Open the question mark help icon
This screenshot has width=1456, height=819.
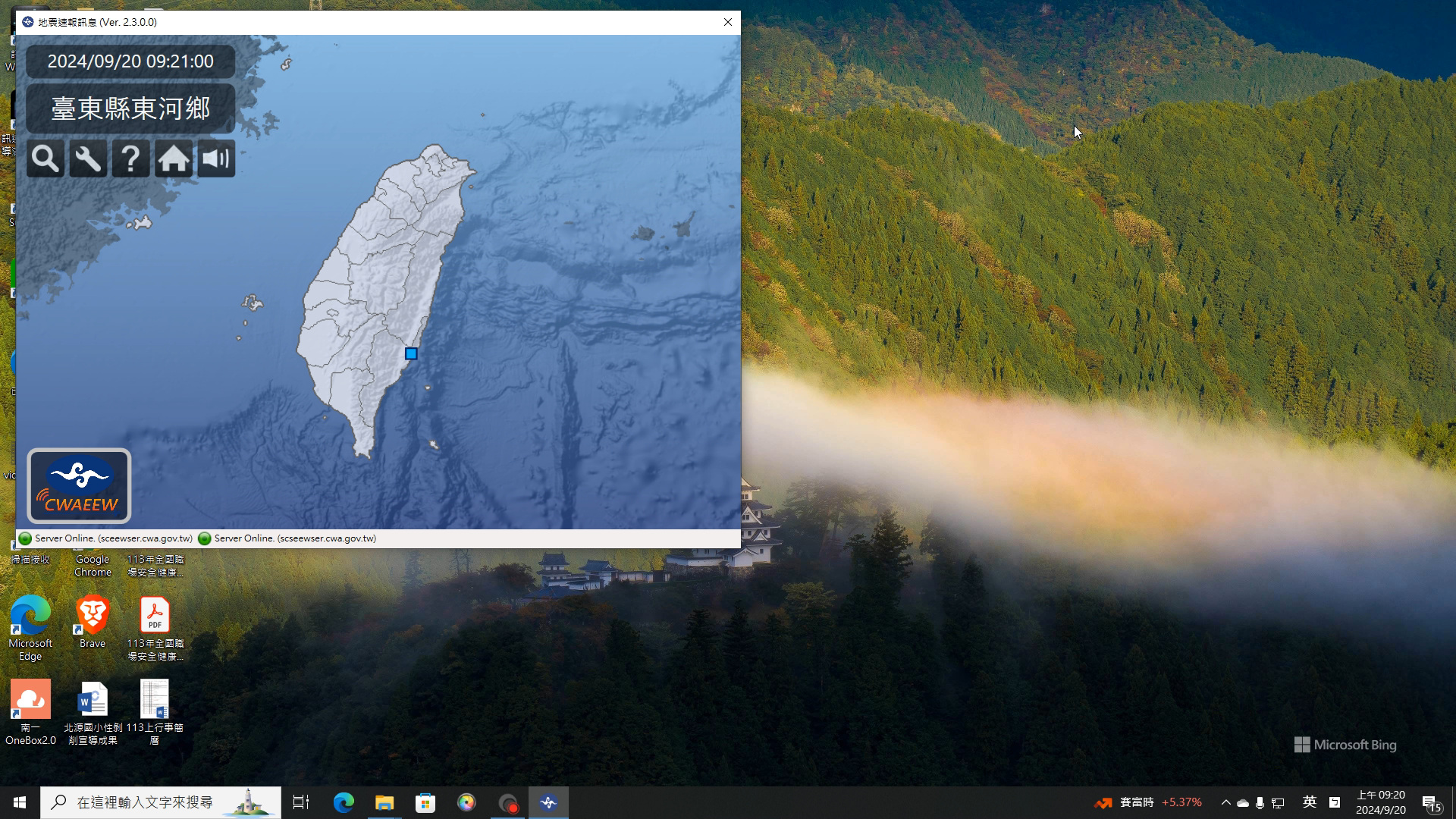coord(130,159)
